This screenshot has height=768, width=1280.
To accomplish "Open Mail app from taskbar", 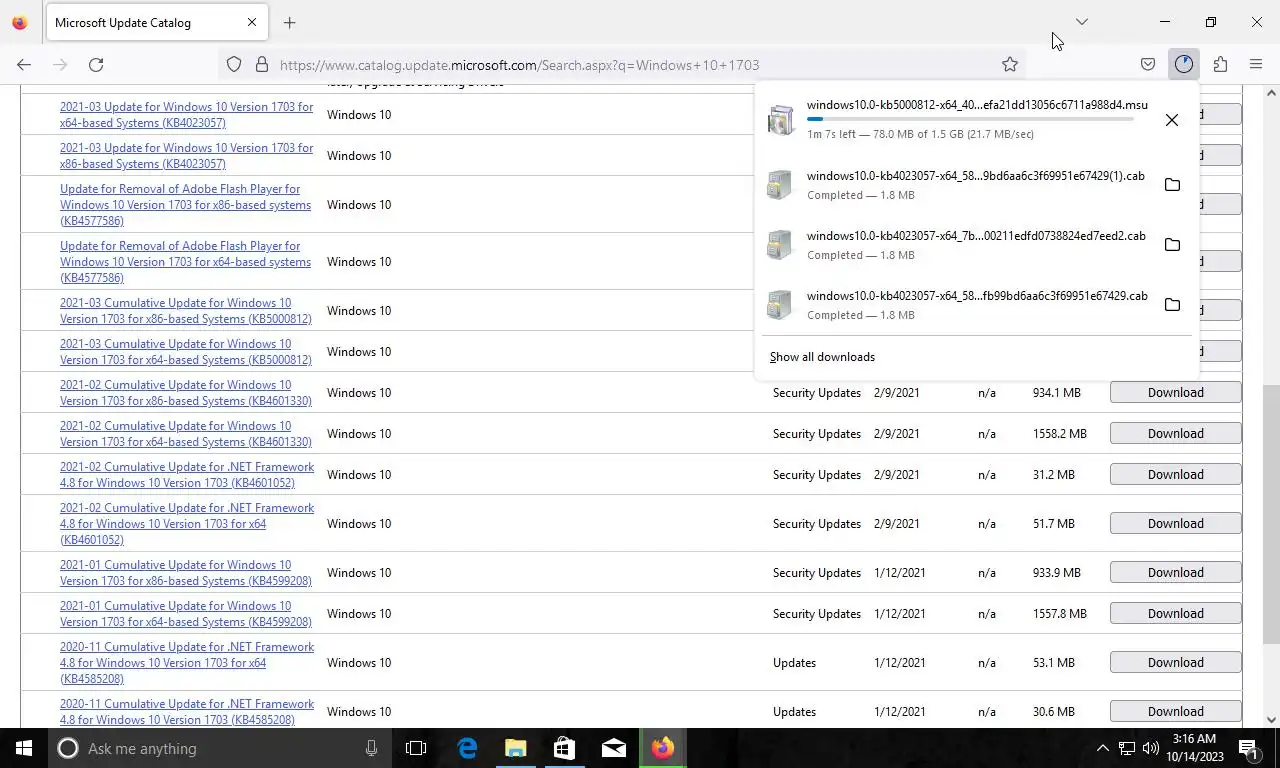I will point(614,748).
